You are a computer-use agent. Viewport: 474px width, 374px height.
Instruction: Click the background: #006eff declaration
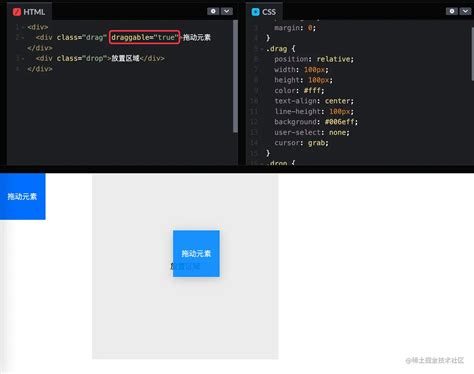[x=316, y=122]
